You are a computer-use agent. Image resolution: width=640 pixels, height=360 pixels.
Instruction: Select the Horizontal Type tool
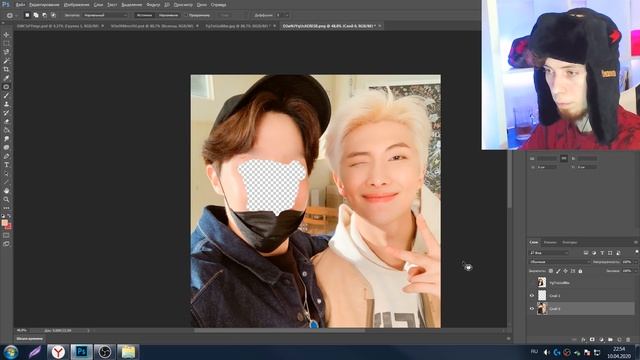point(6,164)
